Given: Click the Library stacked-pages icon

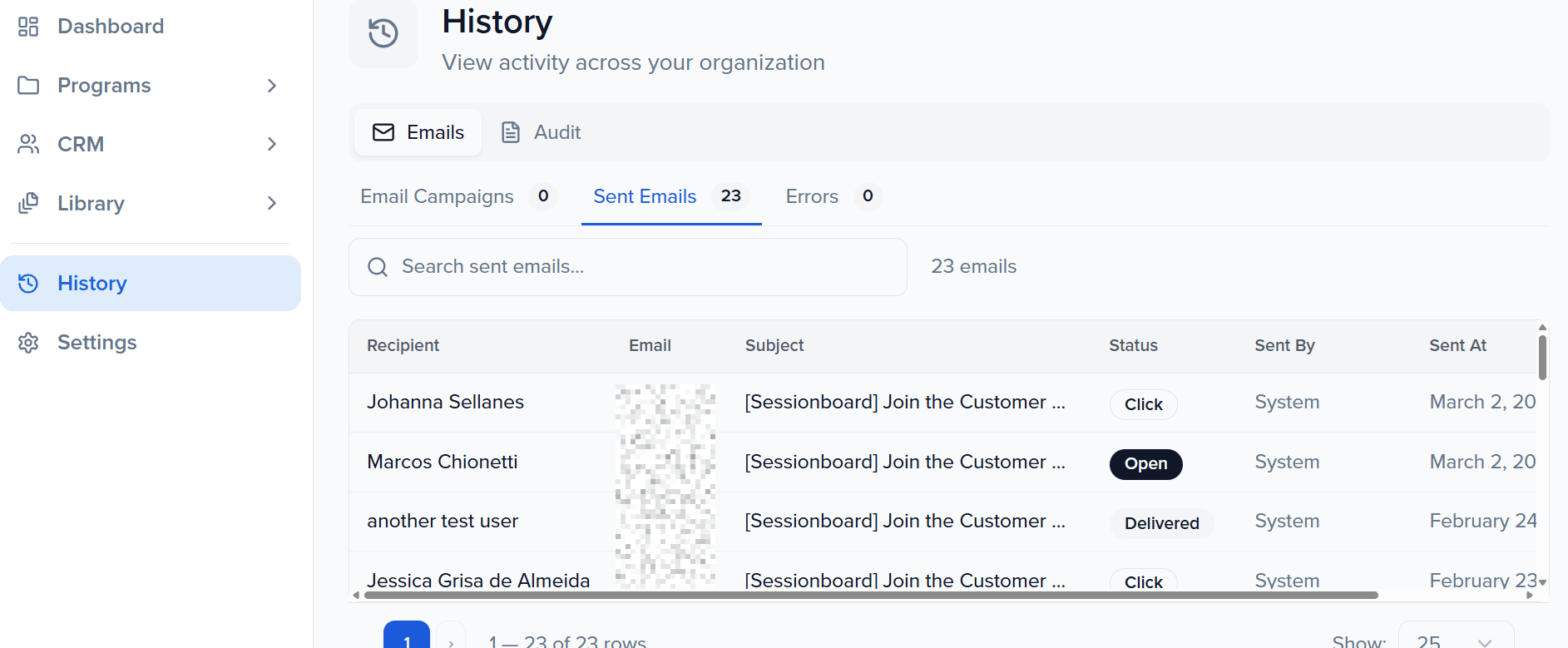Looking at the screenshot, I should [x=28, y=203].
